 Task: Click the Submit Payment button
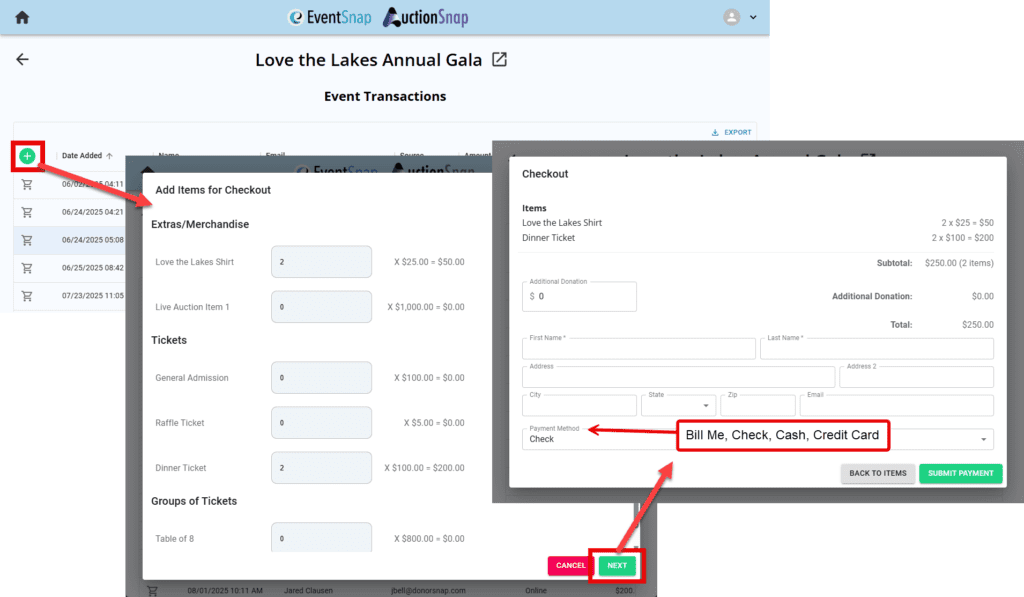(960, 473)
